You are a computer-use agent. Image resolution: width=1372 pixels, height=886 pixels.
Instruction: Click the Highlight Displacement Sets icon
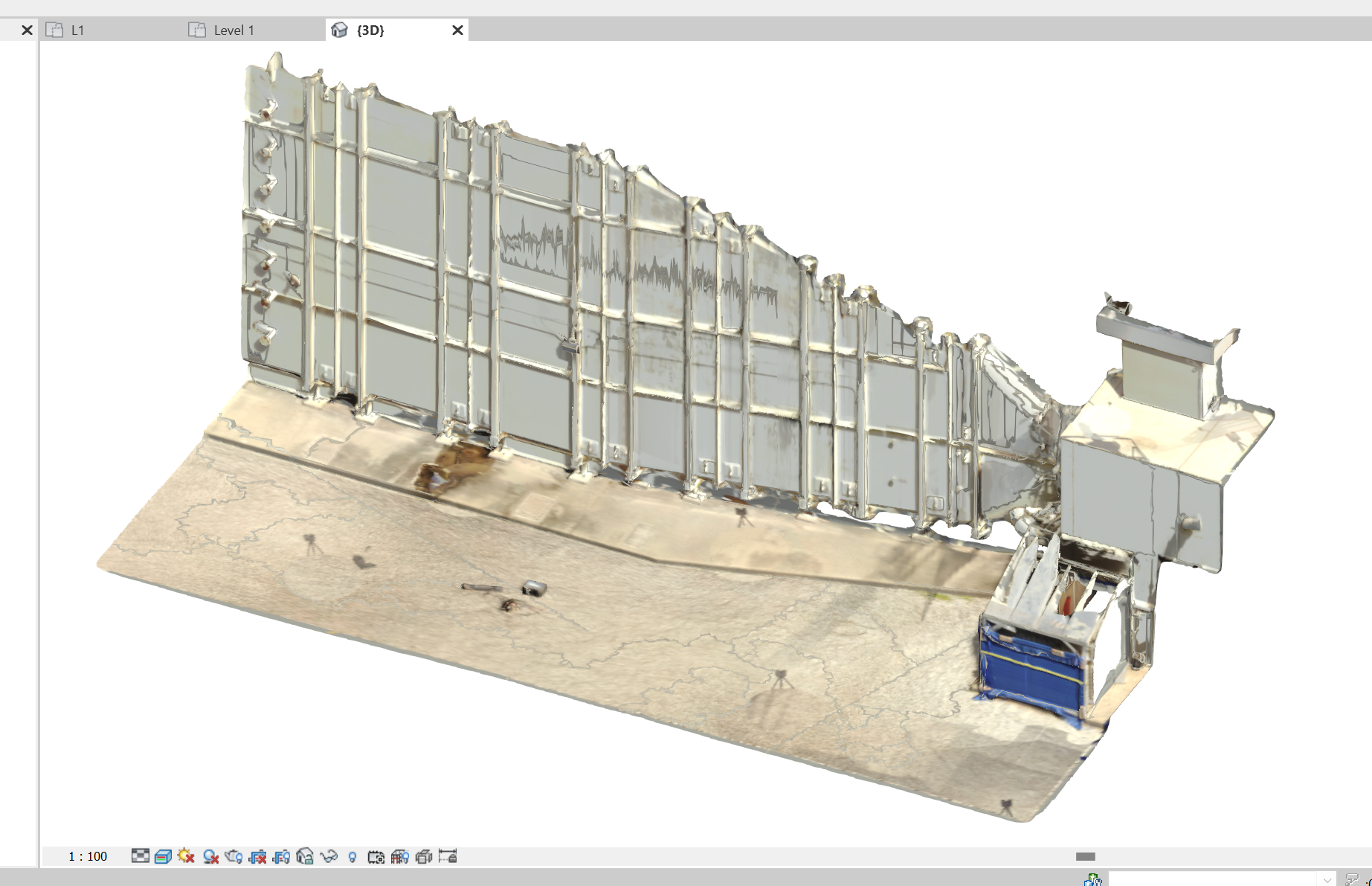(424, 856)
